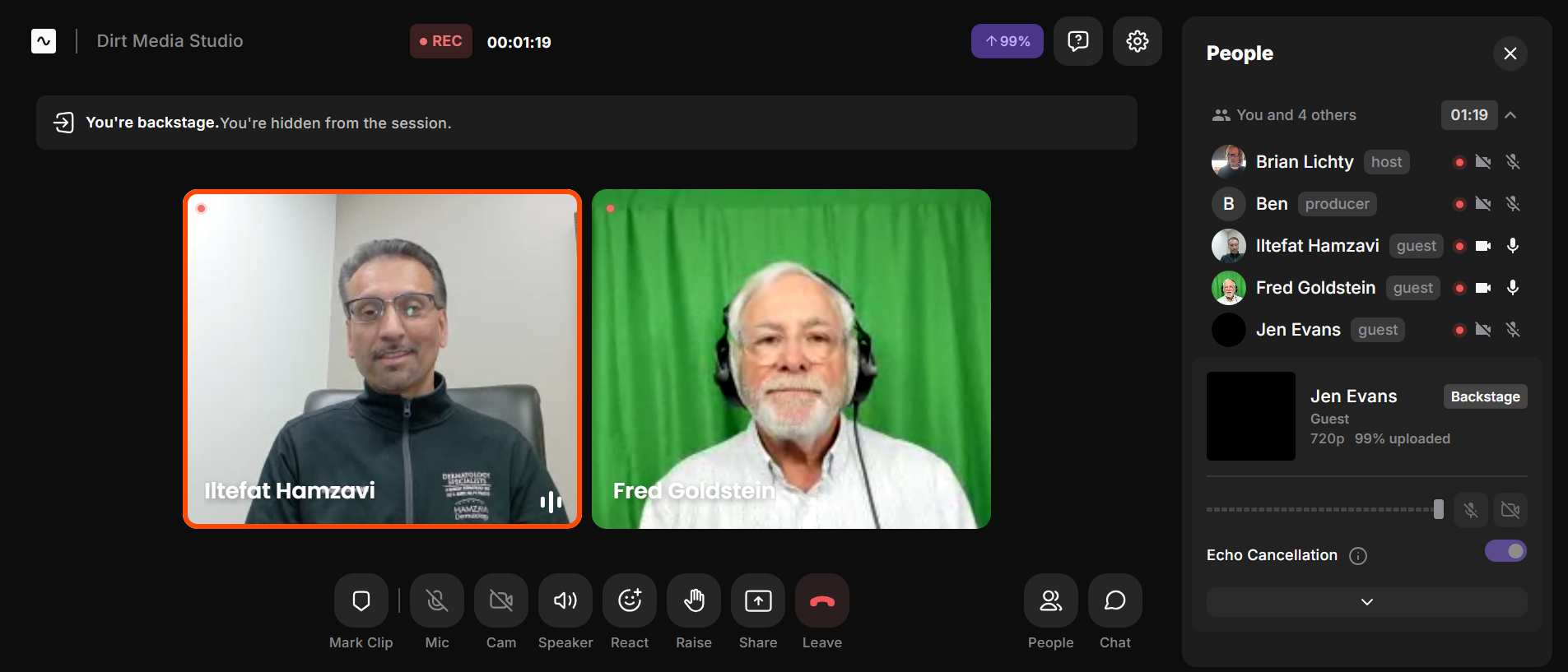Open the settings gear icon
Screen dimensions: 1568x672
tap(1138, 41)
